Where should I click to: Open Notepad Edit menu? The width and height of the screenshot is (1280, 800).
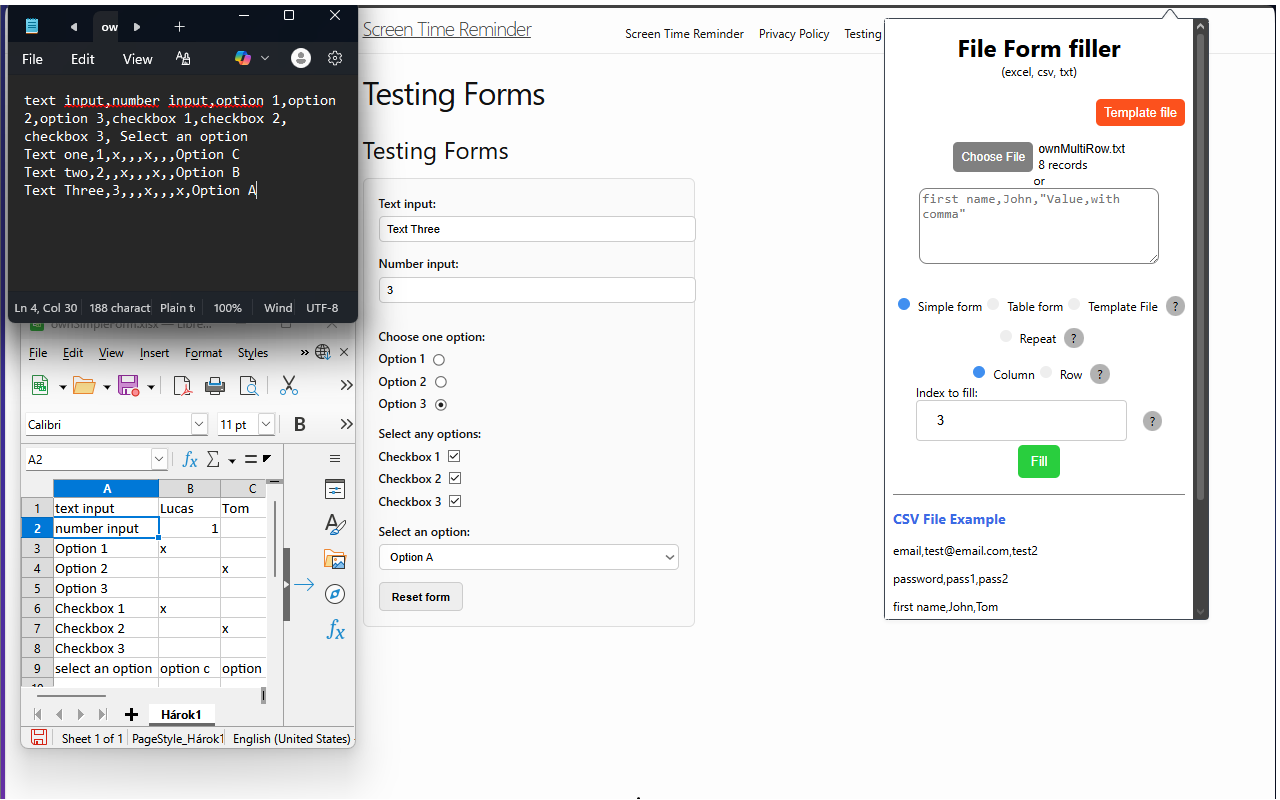coord(83,59)
